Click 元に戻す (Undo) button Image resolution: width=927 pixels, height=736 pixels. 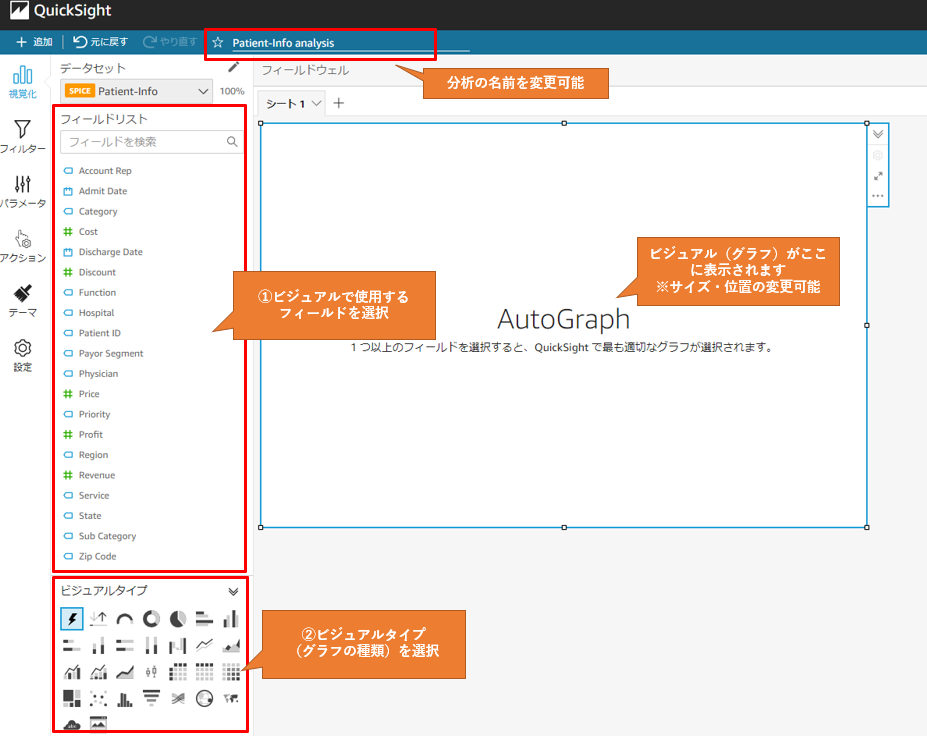(100, 42)
